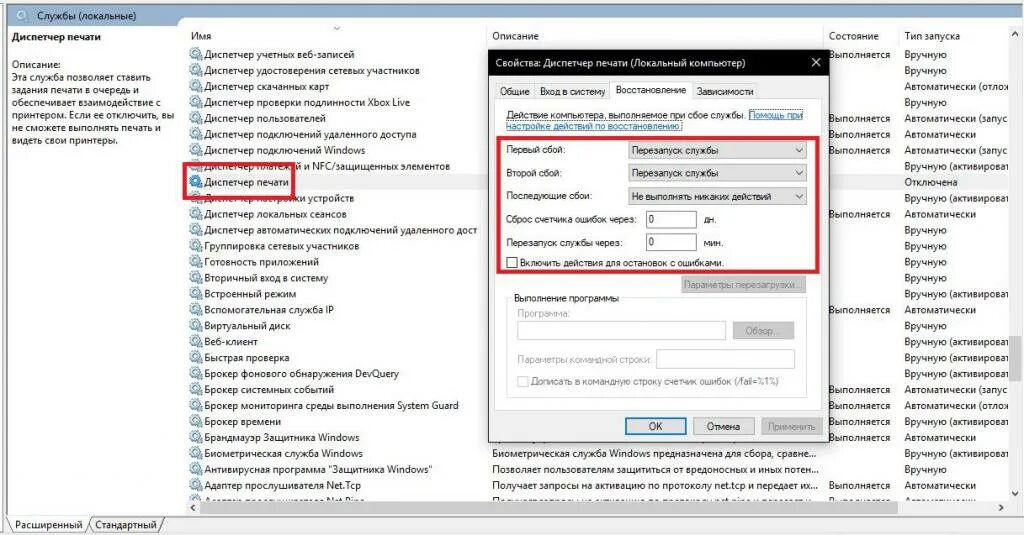Switch to the Вход в систему tab
The image size is (1024, 535).
click(x=572, y=91)
